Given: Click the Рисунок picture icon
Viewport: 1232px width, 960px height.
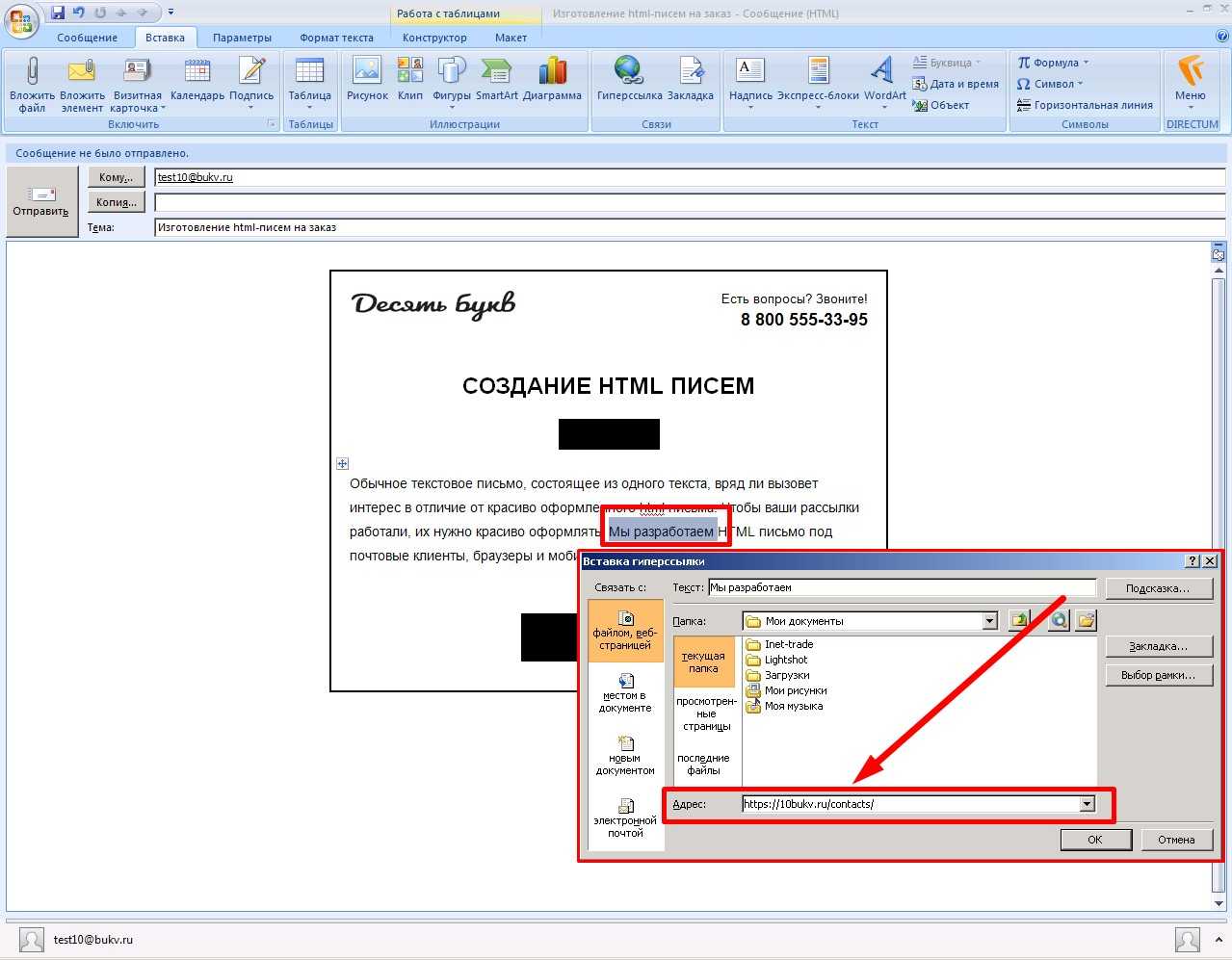Looking at the screenshot, I should [367, 73].
